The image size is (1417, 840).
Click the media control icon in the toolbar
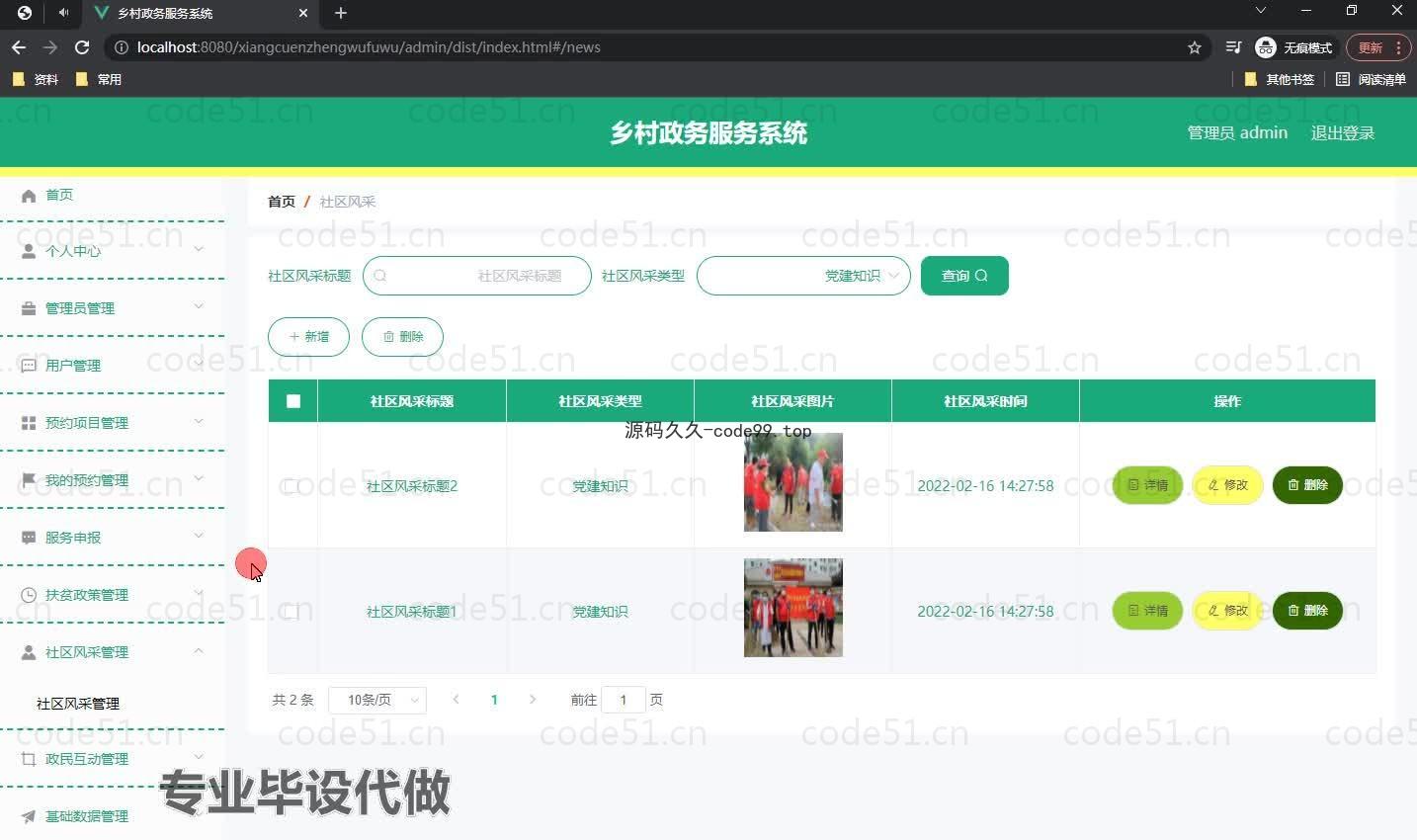pos(1233,47)
